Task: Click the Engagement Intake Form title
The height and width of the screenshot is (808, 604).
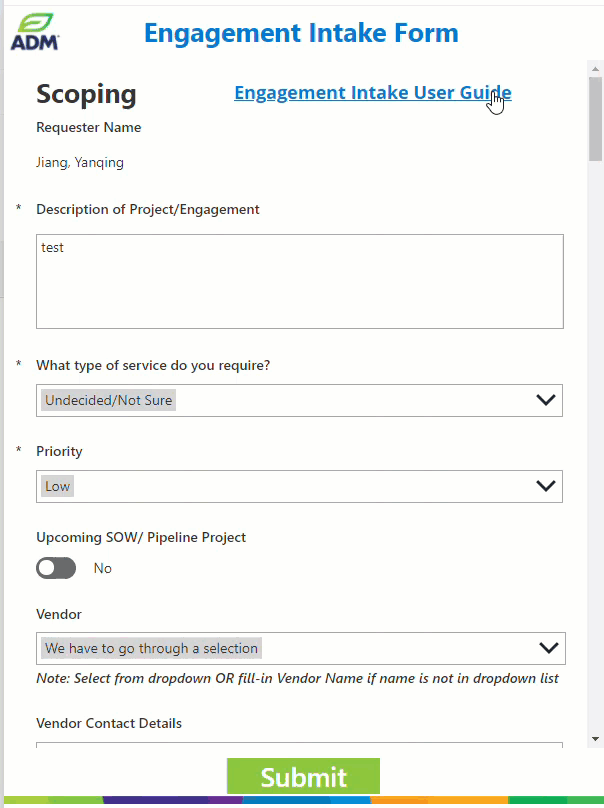Action: pyautogui.click(x=301, y=33)
